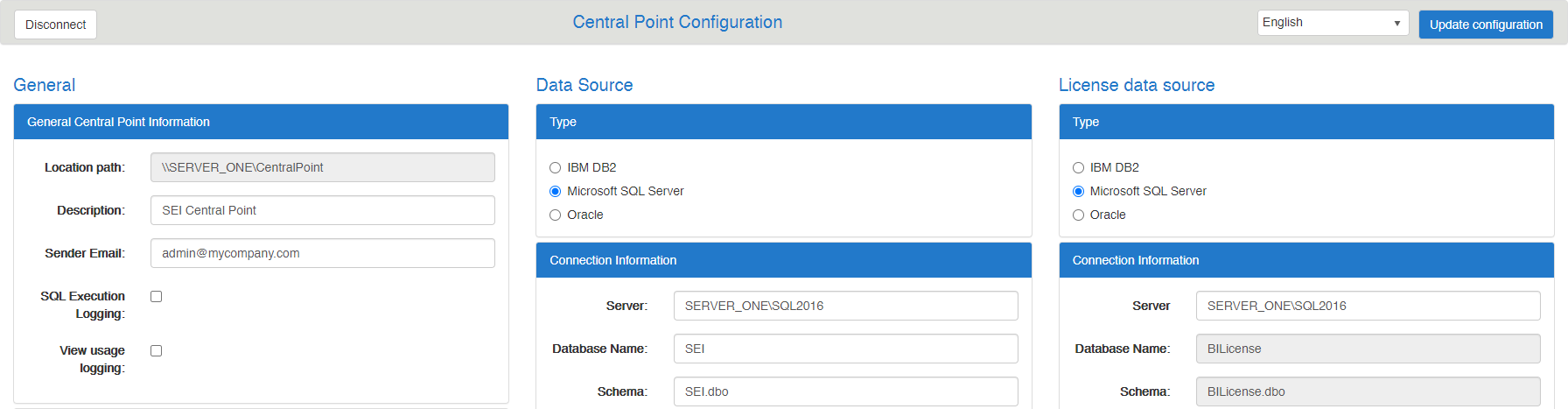
Task: Click the BILicense.dbo Schema field
Action: 1368,391
